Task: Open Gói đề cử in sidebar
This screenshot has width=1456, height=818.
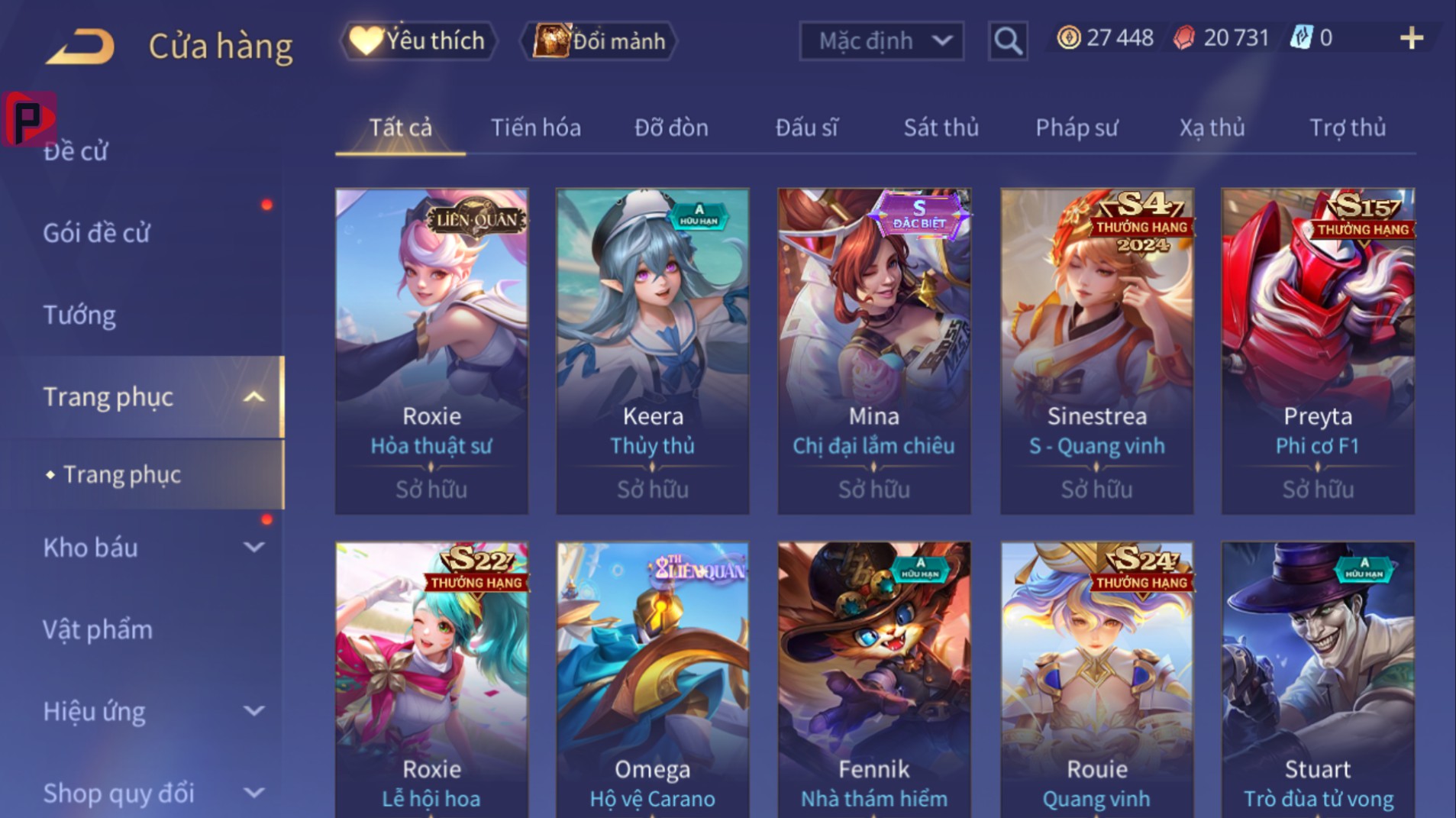Action: [96, 233]
